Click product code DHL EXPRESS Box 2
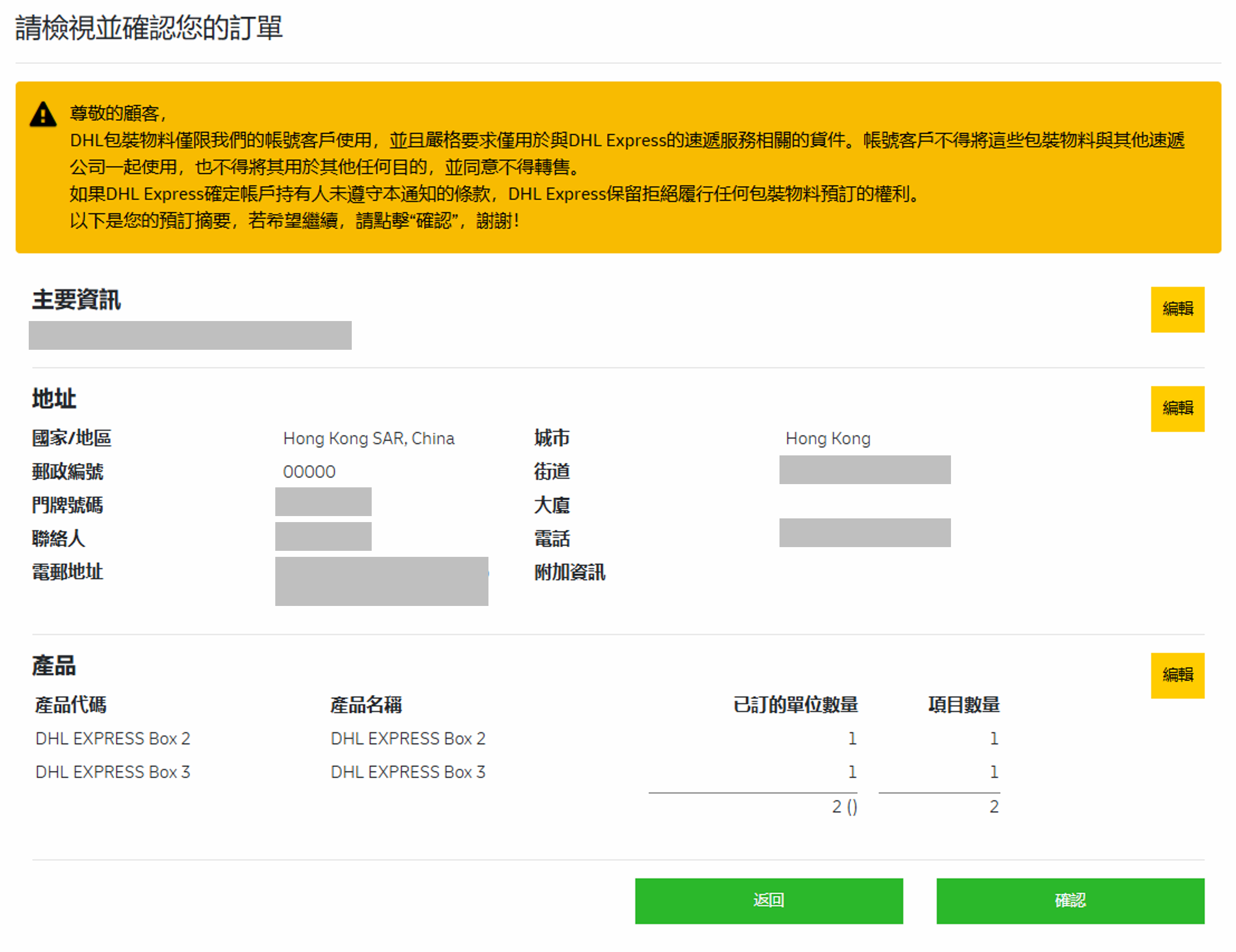1236x952 pixels. click(x=113, y=738)
